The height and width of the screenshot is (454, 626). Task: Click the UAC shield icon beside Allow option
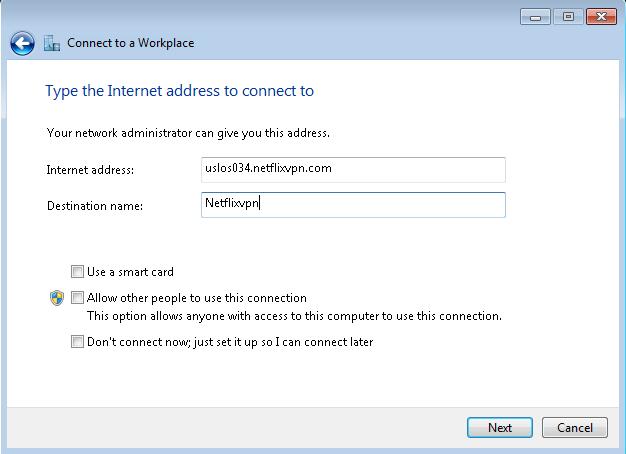click(x=57, y=298)
